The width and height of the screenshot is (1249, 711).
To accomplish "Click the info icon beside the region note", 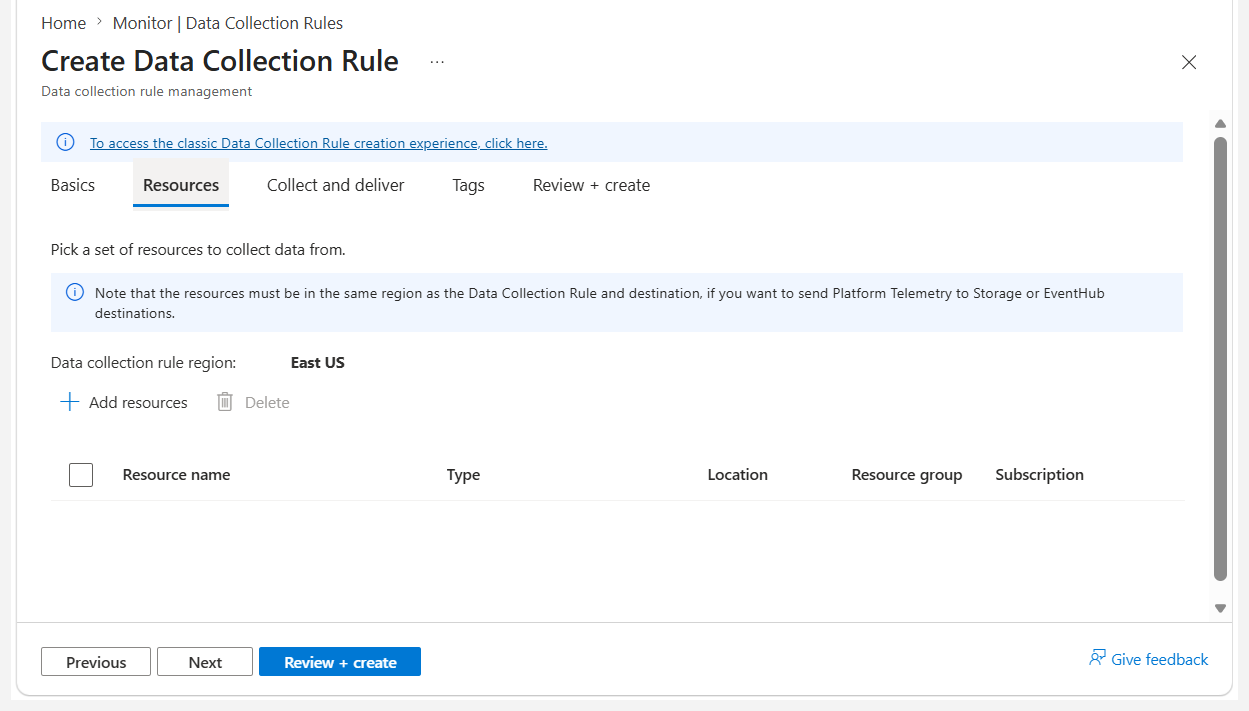I will click(x=75, y=293).
